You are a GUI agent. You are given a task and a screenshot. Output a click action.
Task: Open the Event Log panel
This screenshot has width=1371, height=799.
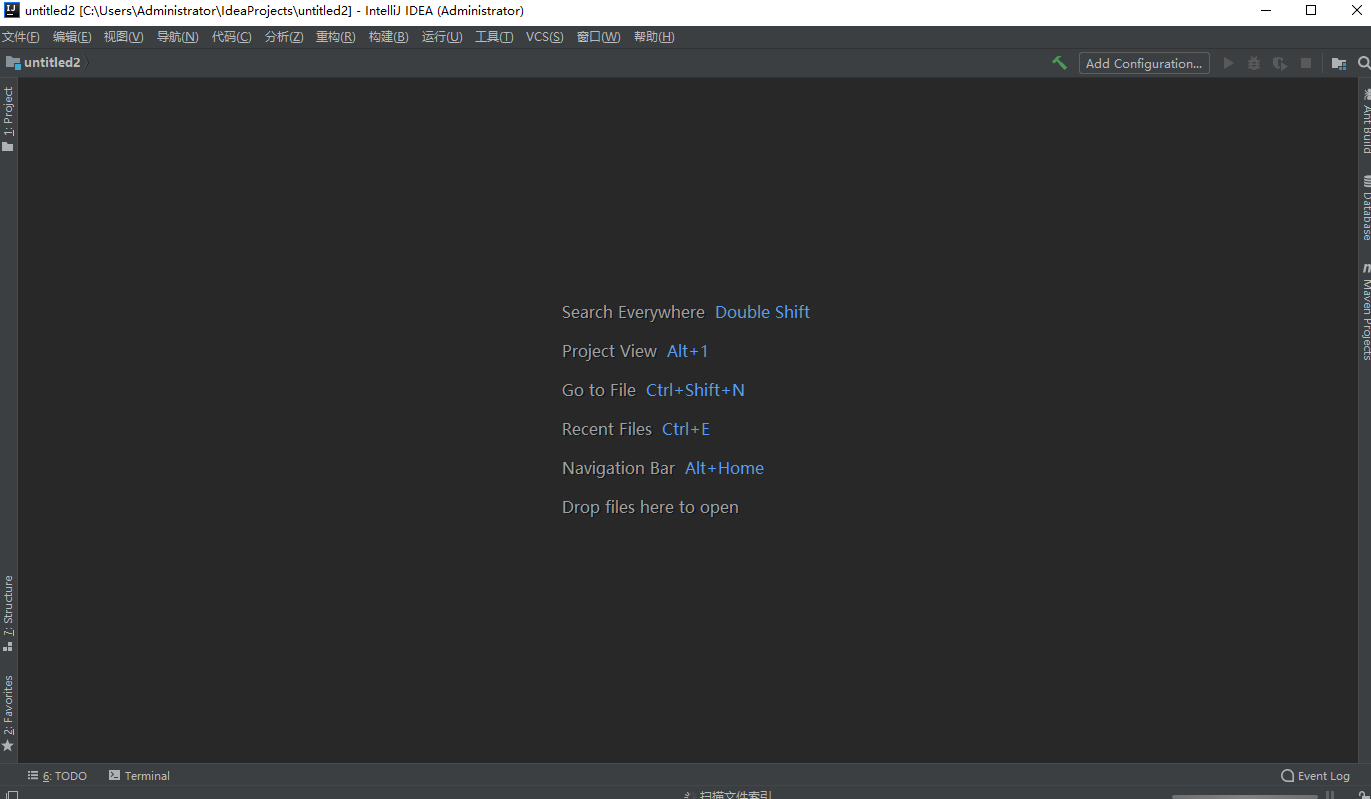coord(1316,776)
